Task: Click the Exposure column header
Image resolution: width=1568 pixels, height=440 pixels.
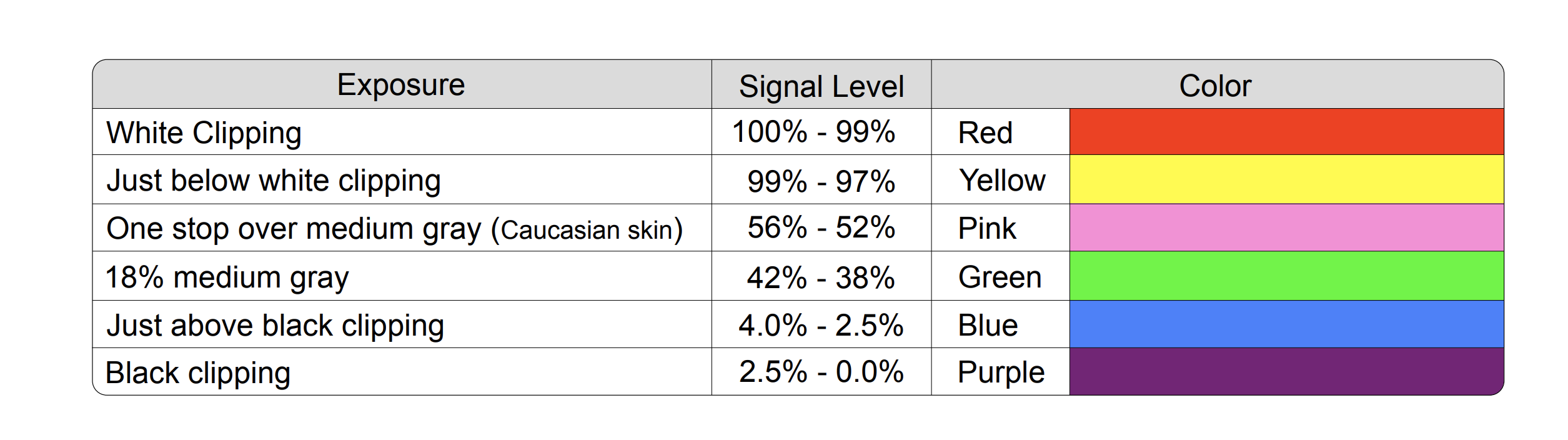Action: coord(401,85)
